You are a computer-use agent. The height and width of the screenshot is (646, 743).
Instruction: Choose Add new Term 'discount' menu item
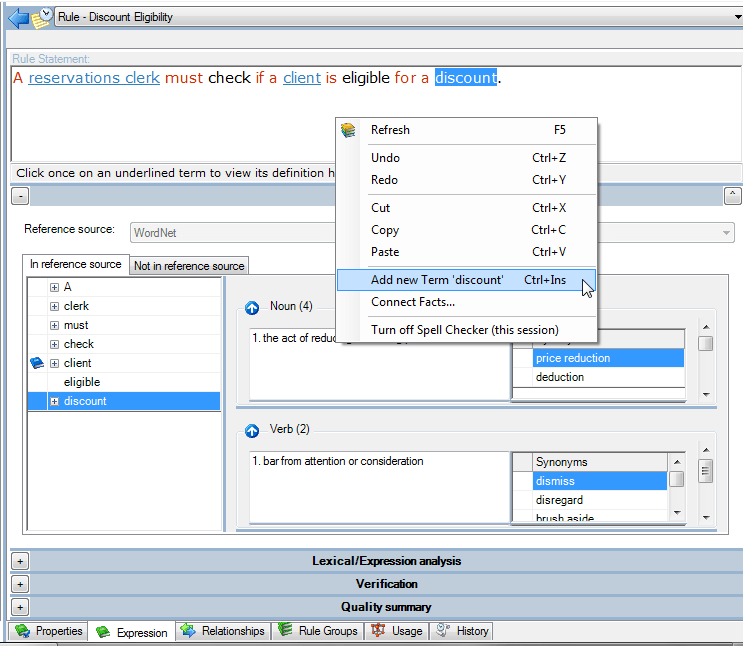pyautogui.click(x=437, y=280)
